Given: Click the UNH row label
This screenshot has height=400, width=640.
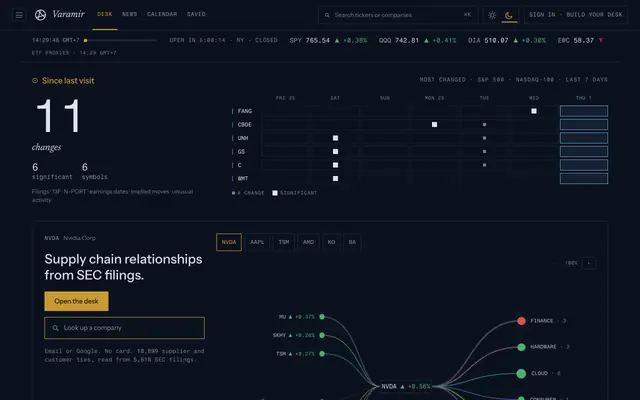Looking at the screenshot, I should (x=243, y=138).
